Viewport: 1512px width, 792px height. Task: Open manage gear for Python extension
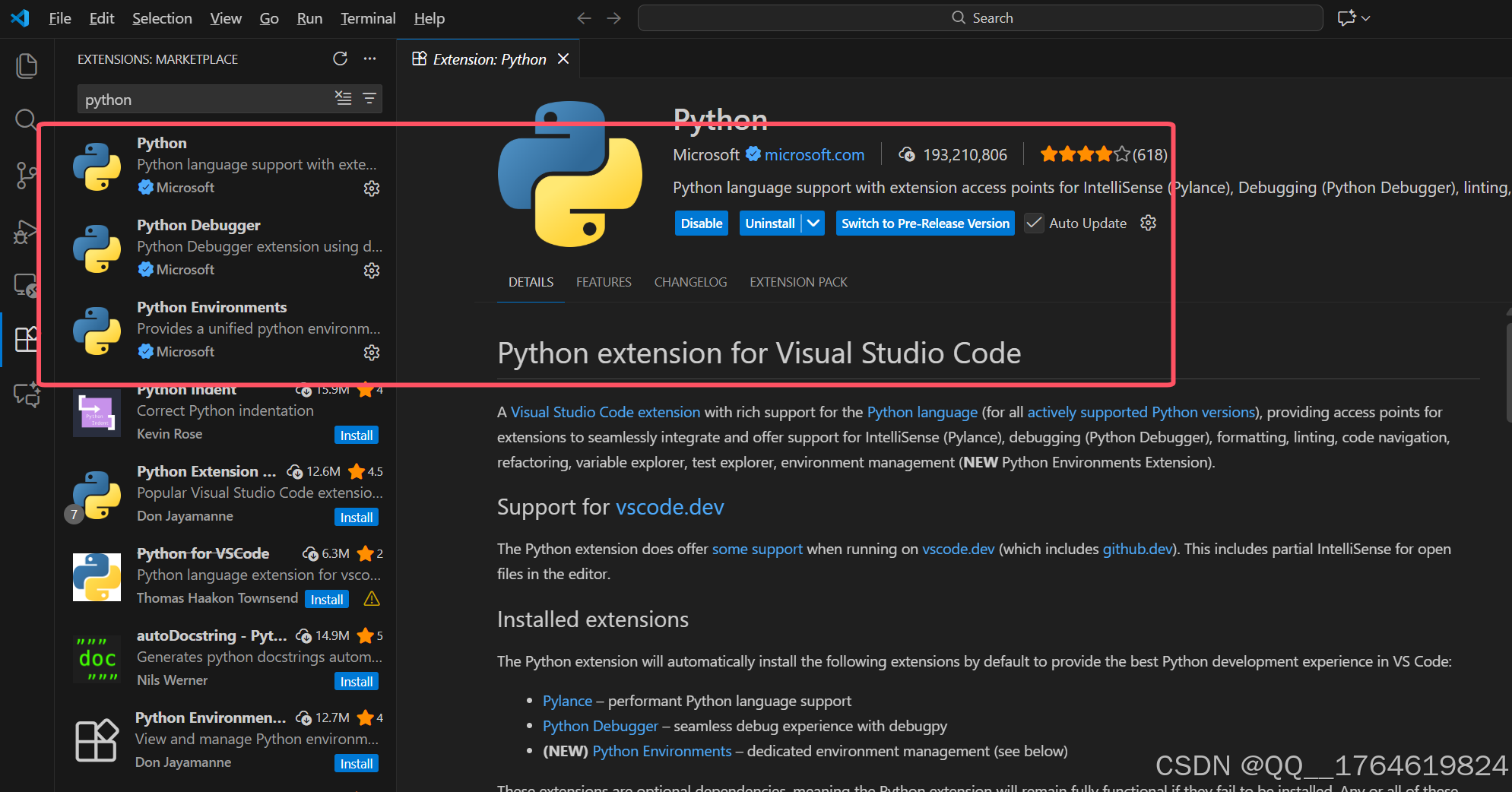coord(372,188)
